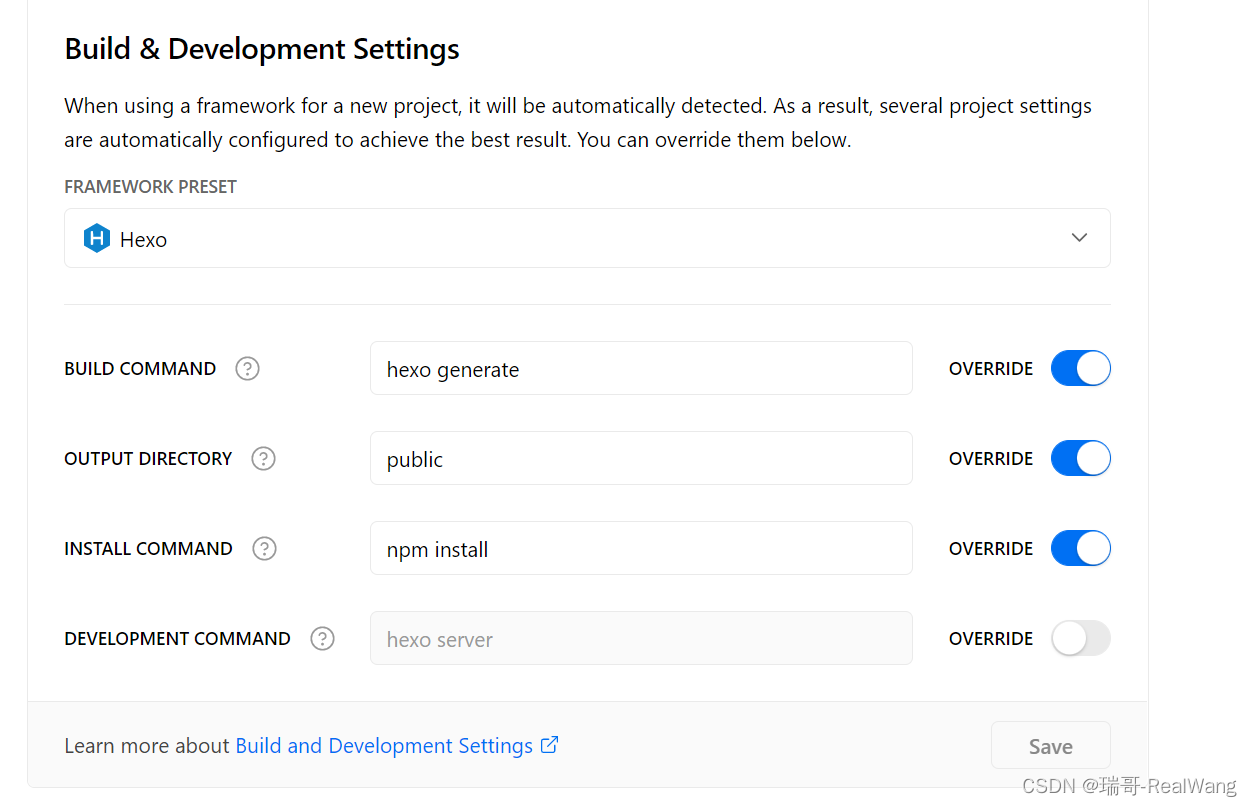Viewport: 1252px width, 807px height.
Task: Toggle off the Install Command override
Action: (1080, 548)
